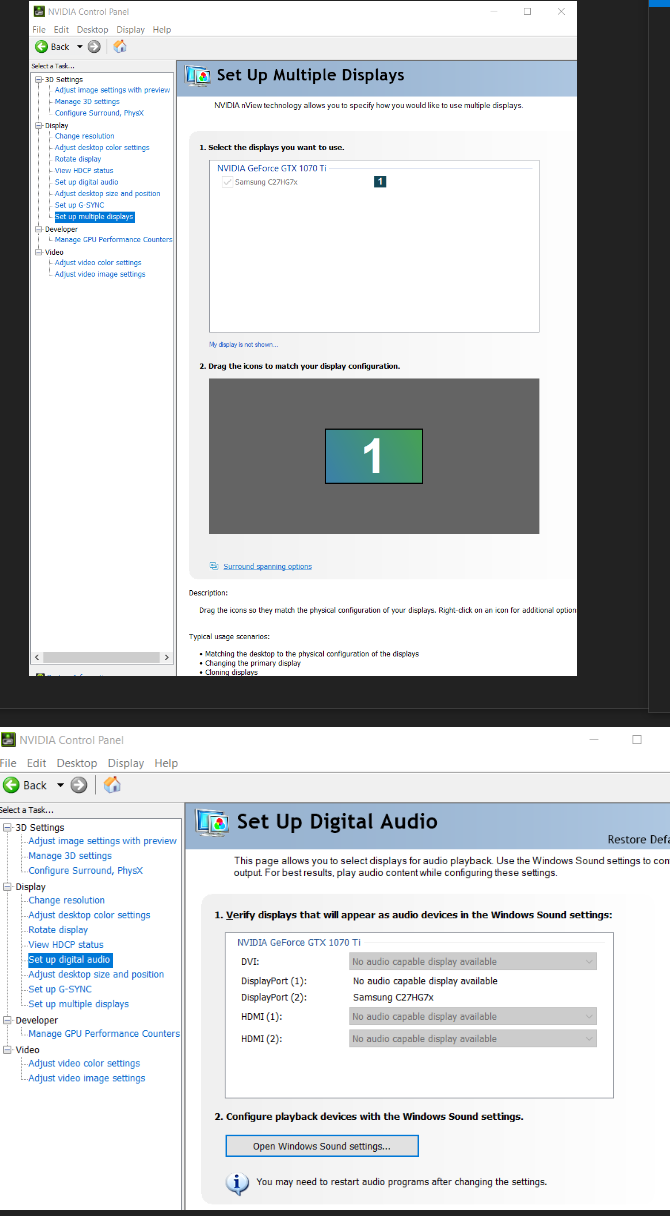Click info icon next to restart audio programs note
Screen dimensions: 670x1216
pos(237,1183)
